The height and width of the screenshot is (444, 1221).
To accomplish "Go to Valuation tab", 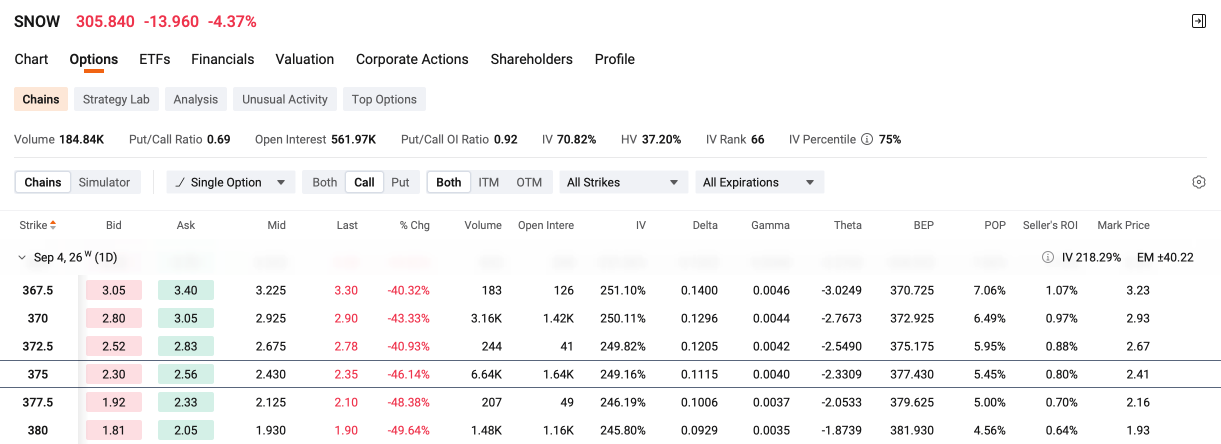I will pos(305,59).
